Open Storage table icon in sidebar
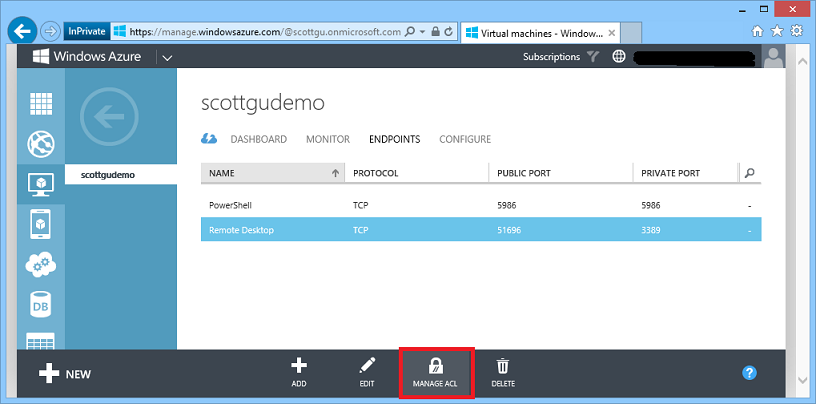 pyautogui.click(x=41, y=342)
